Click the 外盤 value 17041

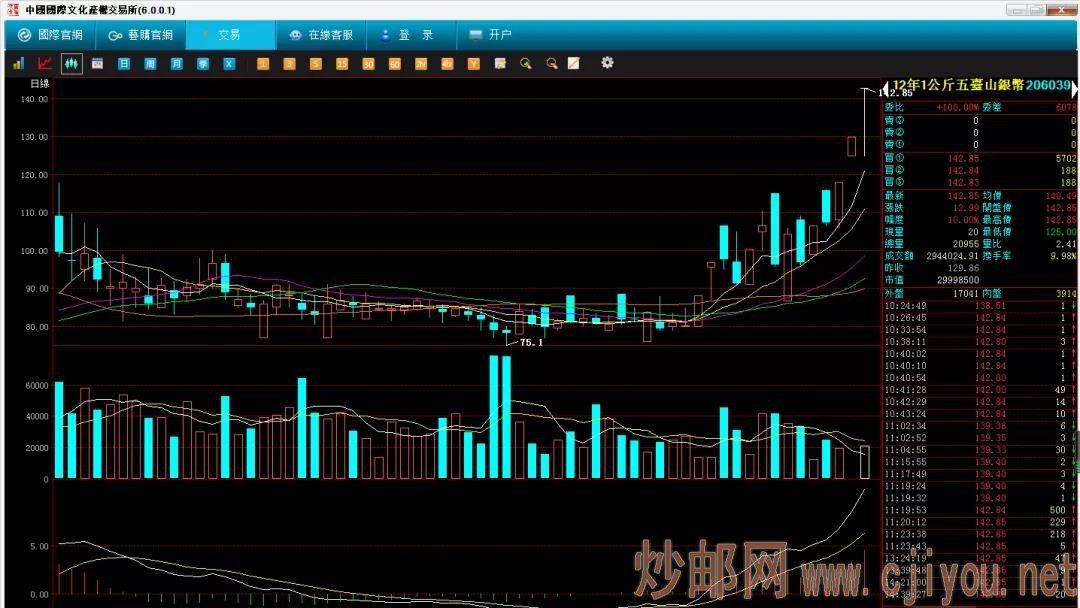966,294
